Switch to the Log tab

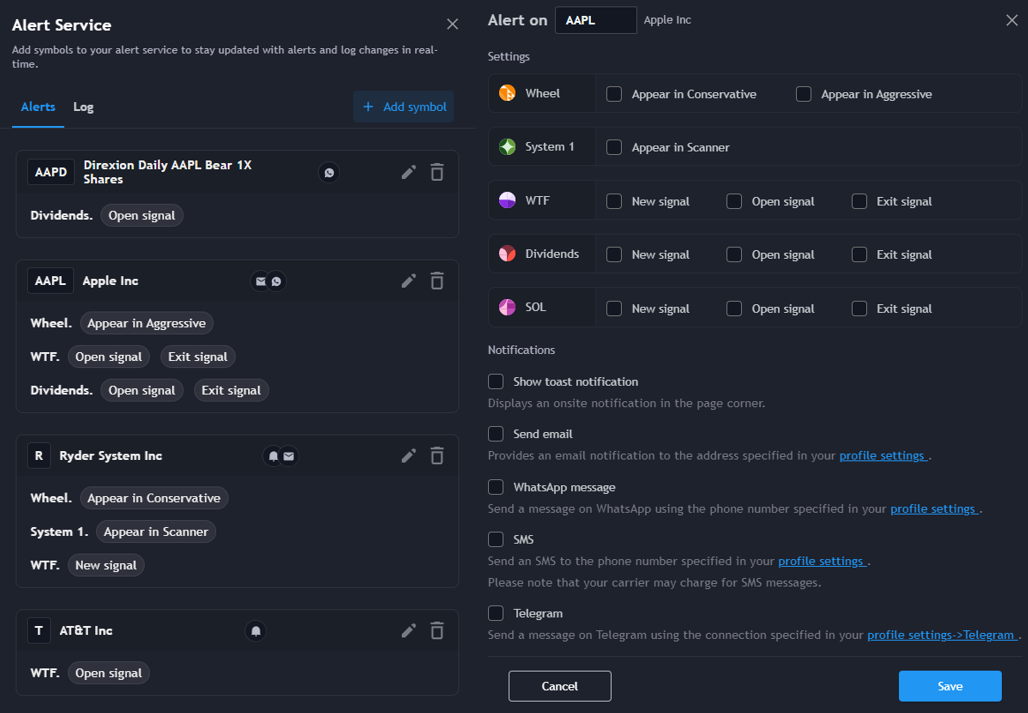(x=83, y=107)
